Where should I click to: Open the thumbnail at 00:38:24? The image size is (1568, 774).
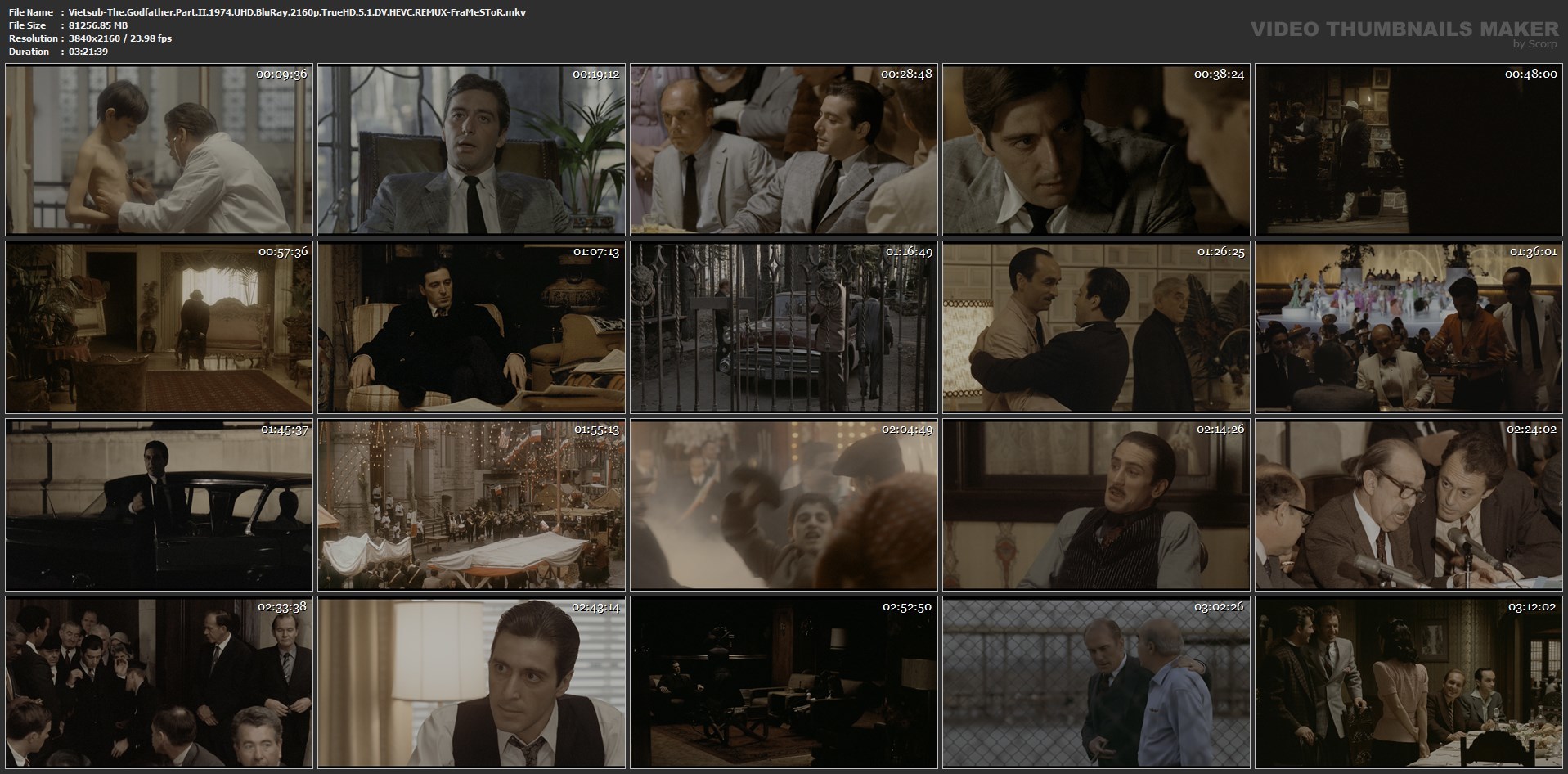tap(1097, 151)
